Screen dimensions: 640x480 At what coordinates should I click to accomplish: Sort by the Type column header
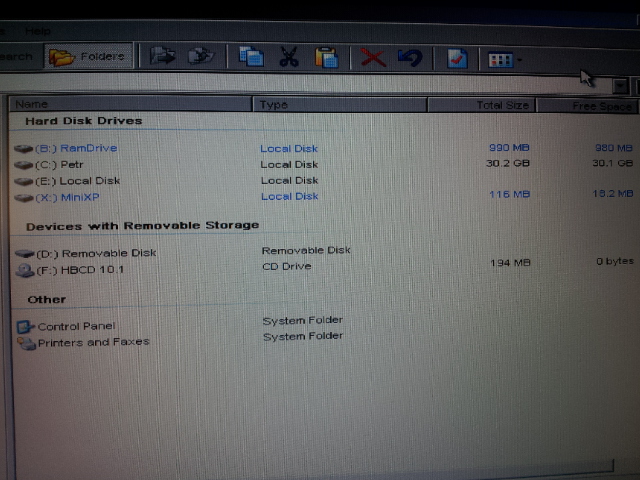[340, 104]
